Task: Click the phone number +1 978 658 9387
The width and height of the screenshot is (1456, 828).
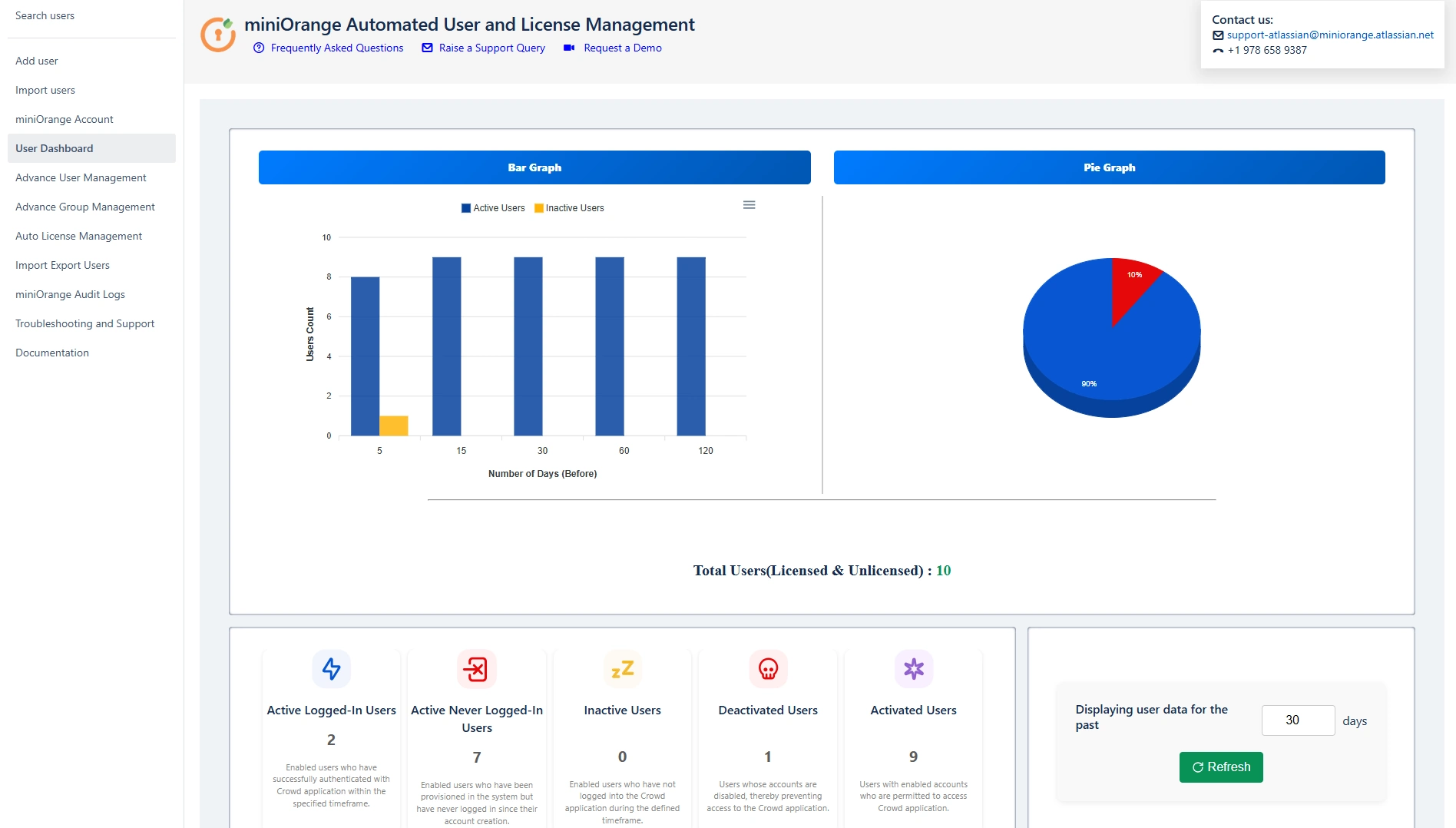Action: coord(1267,51)
